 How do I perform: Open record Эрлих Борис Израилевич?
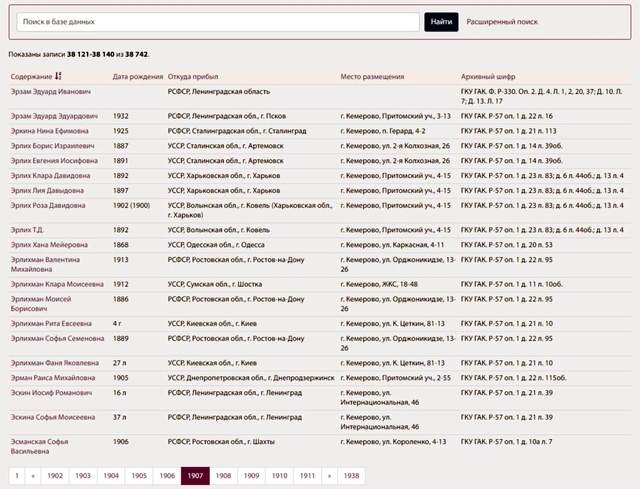pyautogui.click(x=52, y=146)
